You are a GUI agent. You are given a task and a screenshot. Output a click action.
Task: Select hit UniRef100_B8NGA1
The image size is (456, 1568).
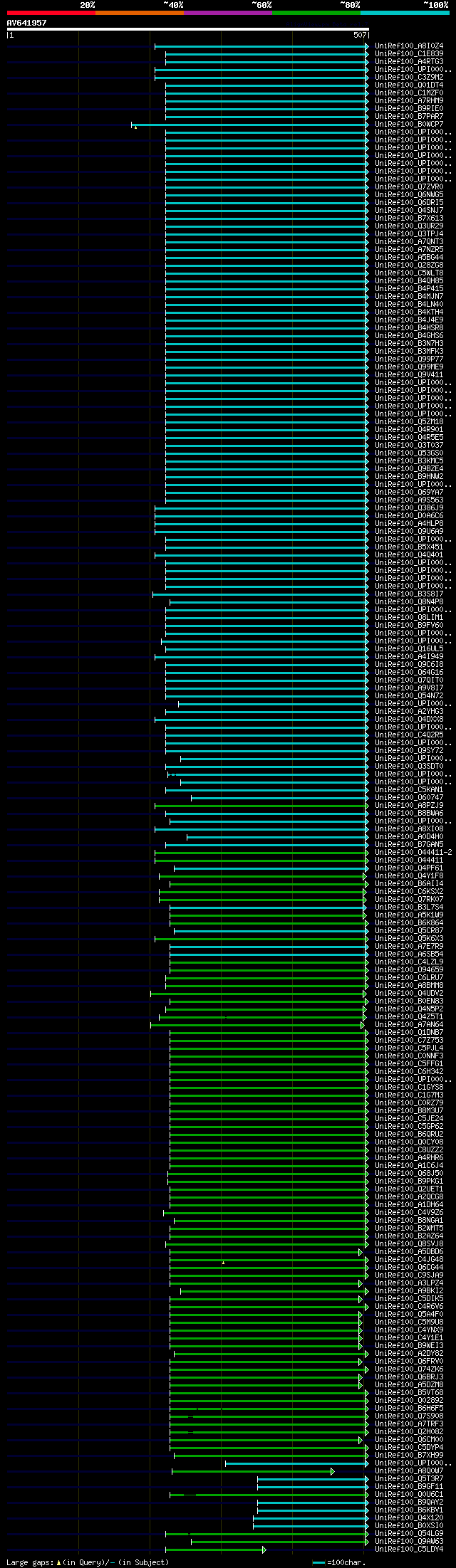point(409,1221)
